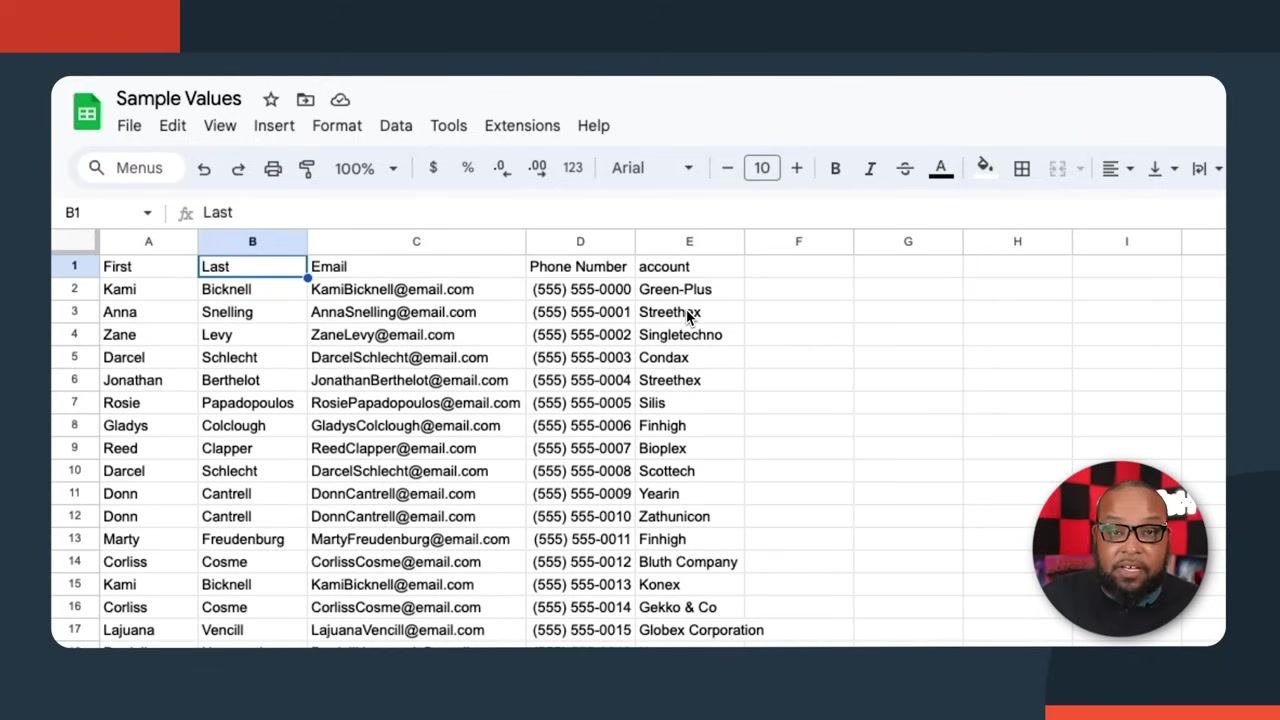Open the Data menu
Viewport: 1280px width, 720px height.
click(x=396, y=126)
